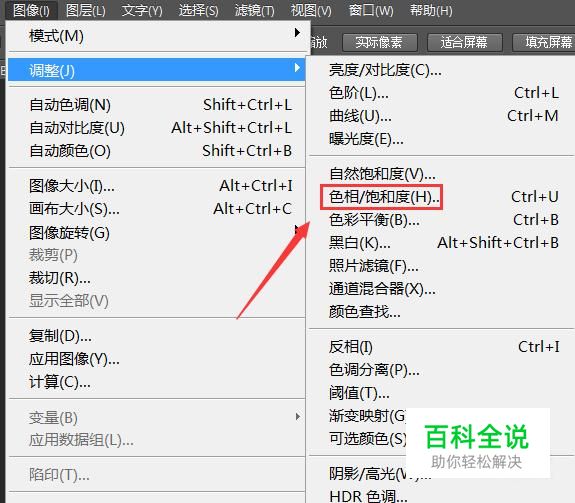
Task: Apply 反相(I) command
Action: pos(442,347)
